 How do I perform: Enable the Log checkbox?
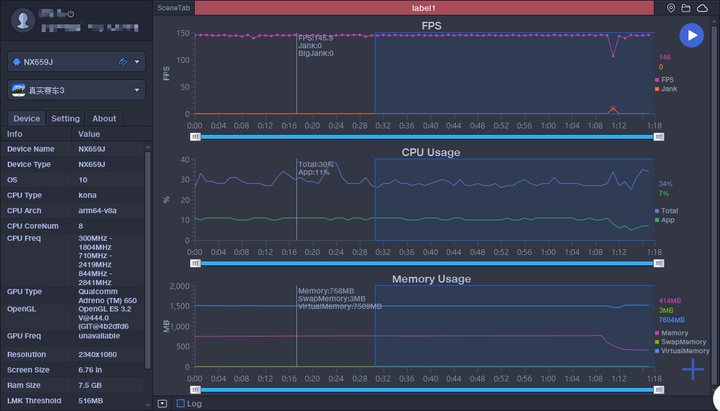(x=180, y=404)
